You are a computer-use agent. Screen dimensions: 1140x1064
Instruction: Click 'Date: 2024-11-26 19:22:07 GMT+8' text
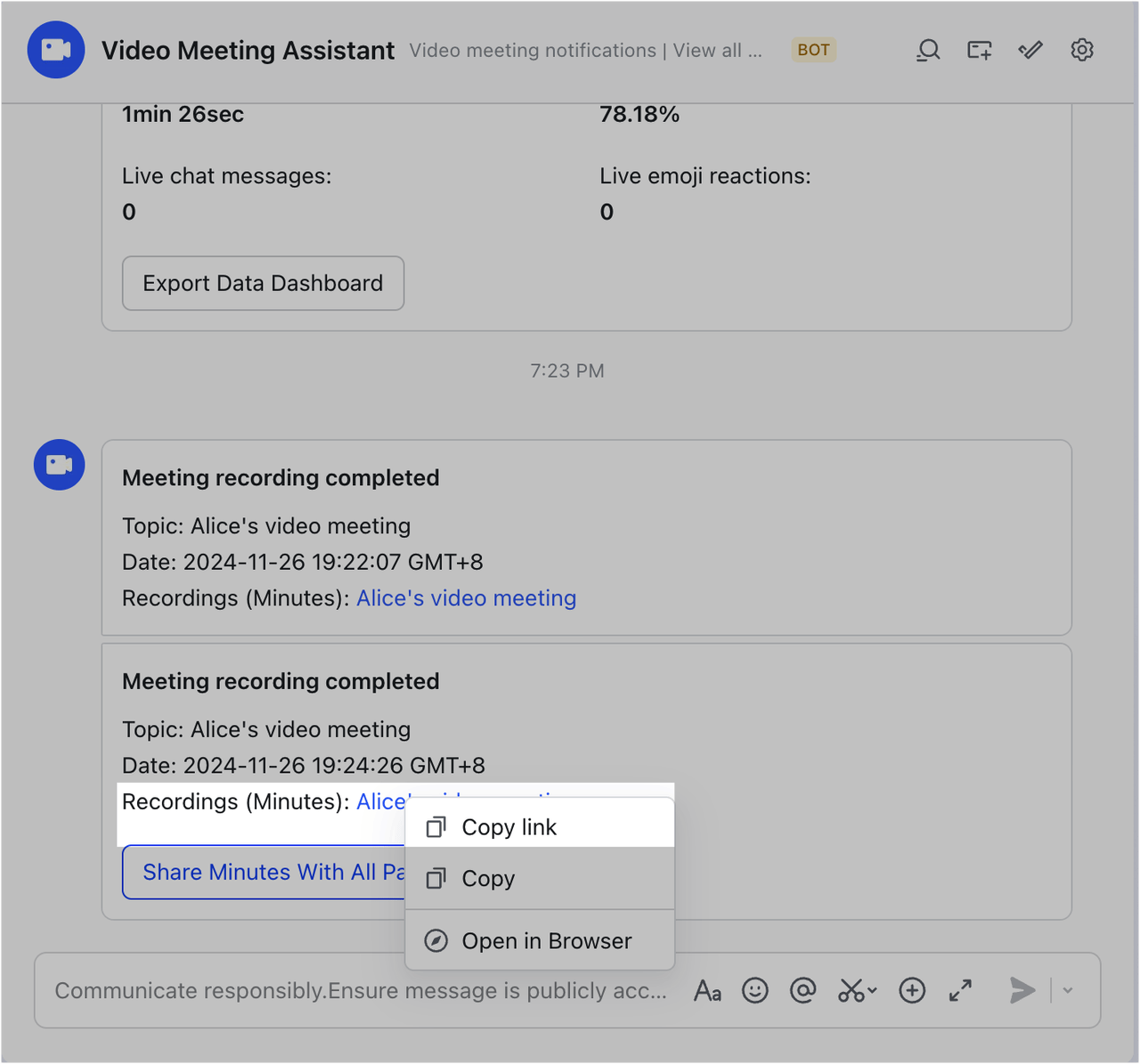pyautogui.click(x=303, y=563)
